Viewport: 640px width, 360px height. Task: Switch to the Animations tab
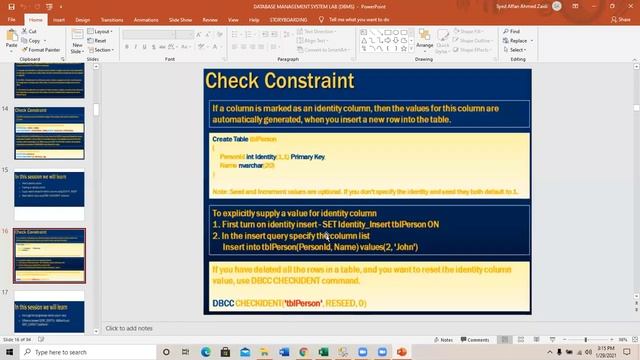pyautogui.click(x=146, y=20)
